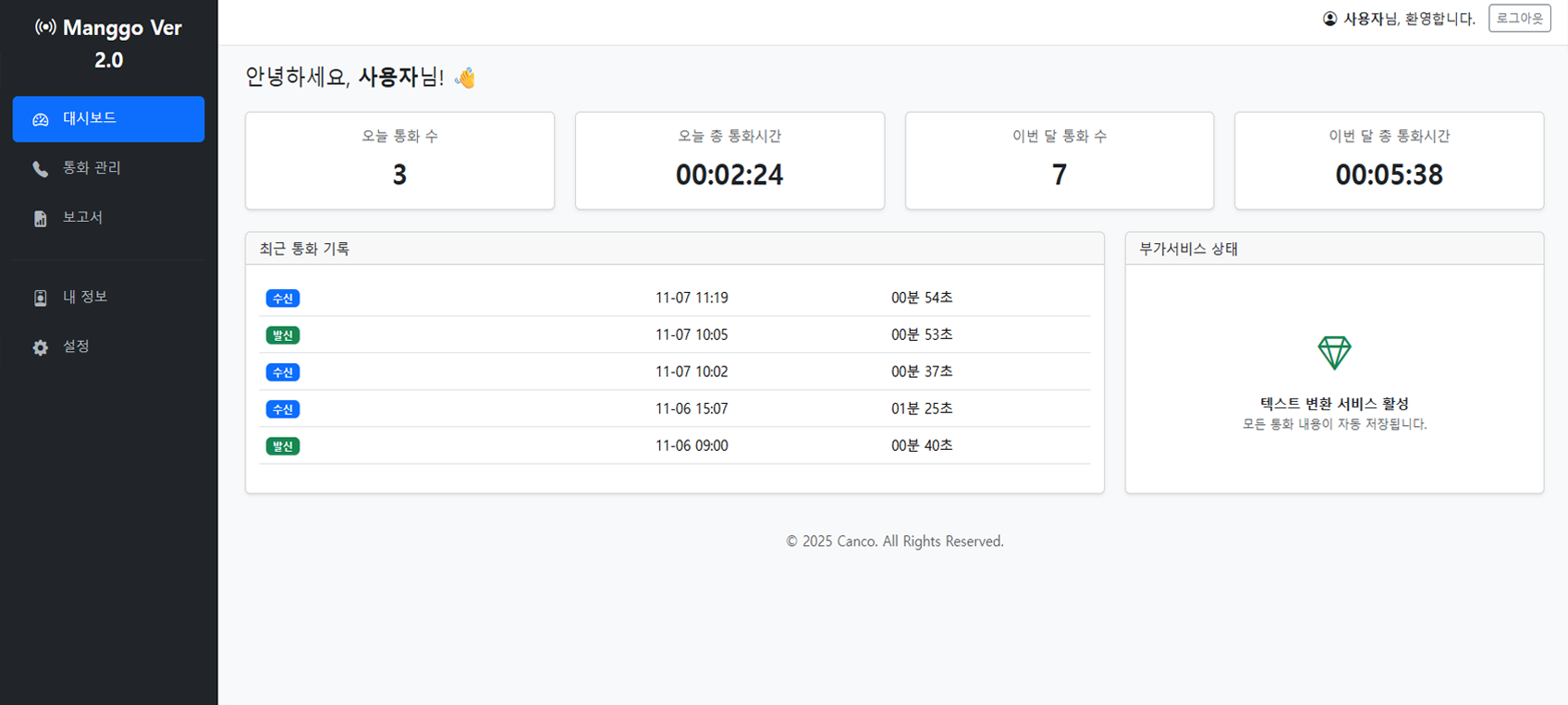
Task: Click the profile badge icon for 내 정보
Action: [41, 298]
